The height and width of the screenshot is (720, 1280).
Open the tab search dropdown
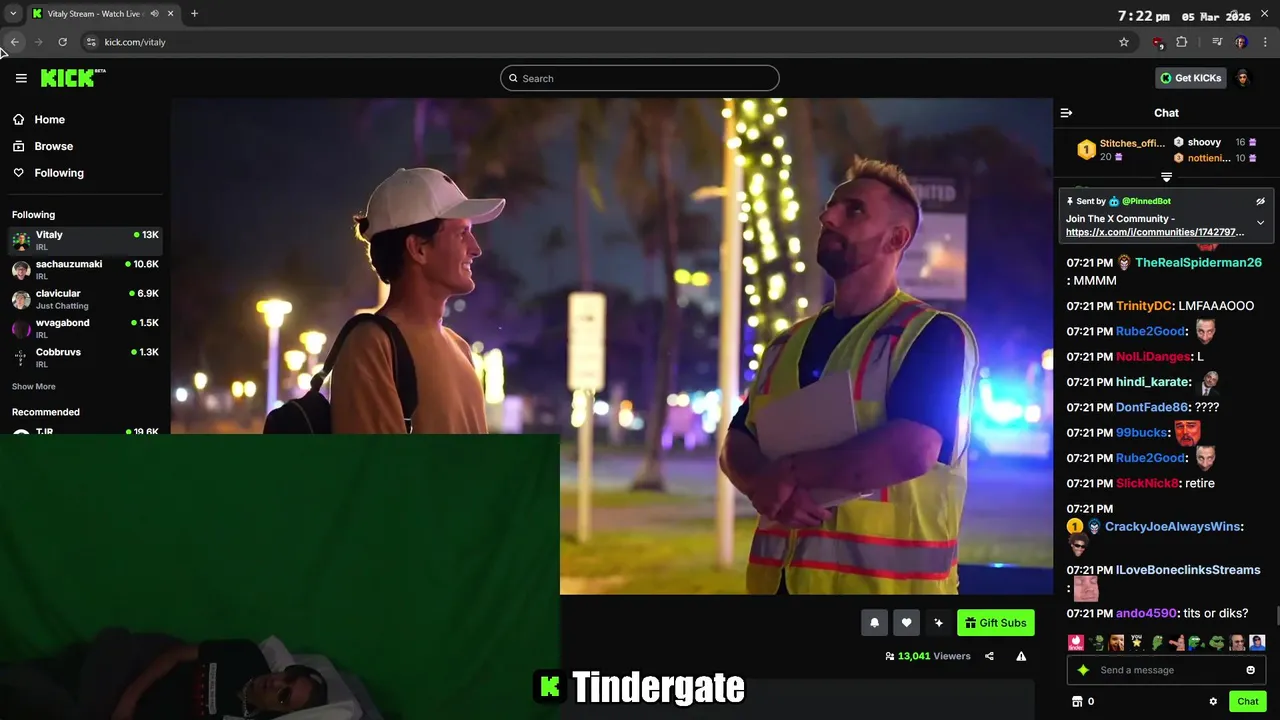click(x=13, y=14)
